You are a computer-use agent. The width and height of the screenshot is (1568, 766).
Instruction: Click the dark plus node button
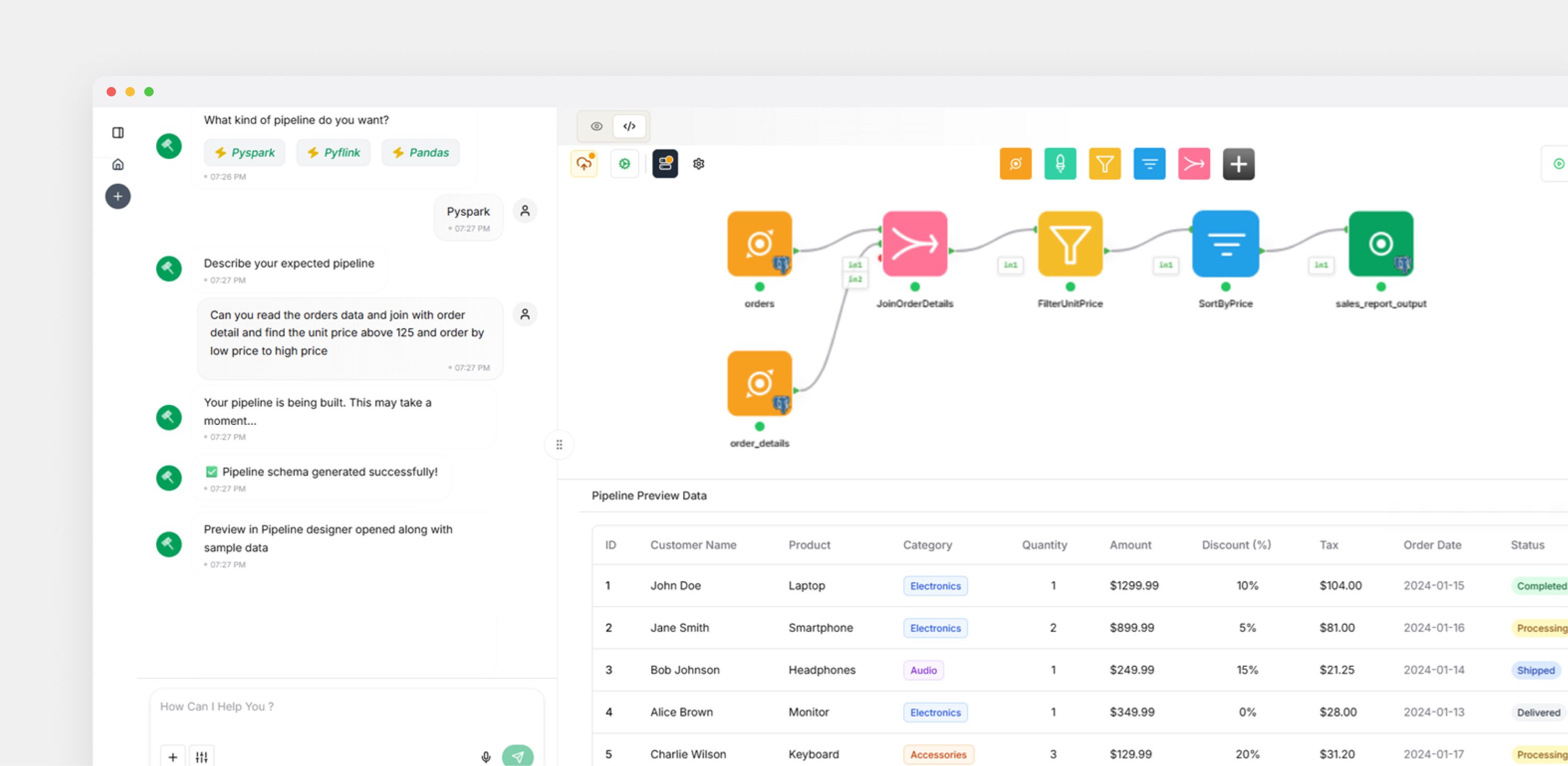[1238, 164]
